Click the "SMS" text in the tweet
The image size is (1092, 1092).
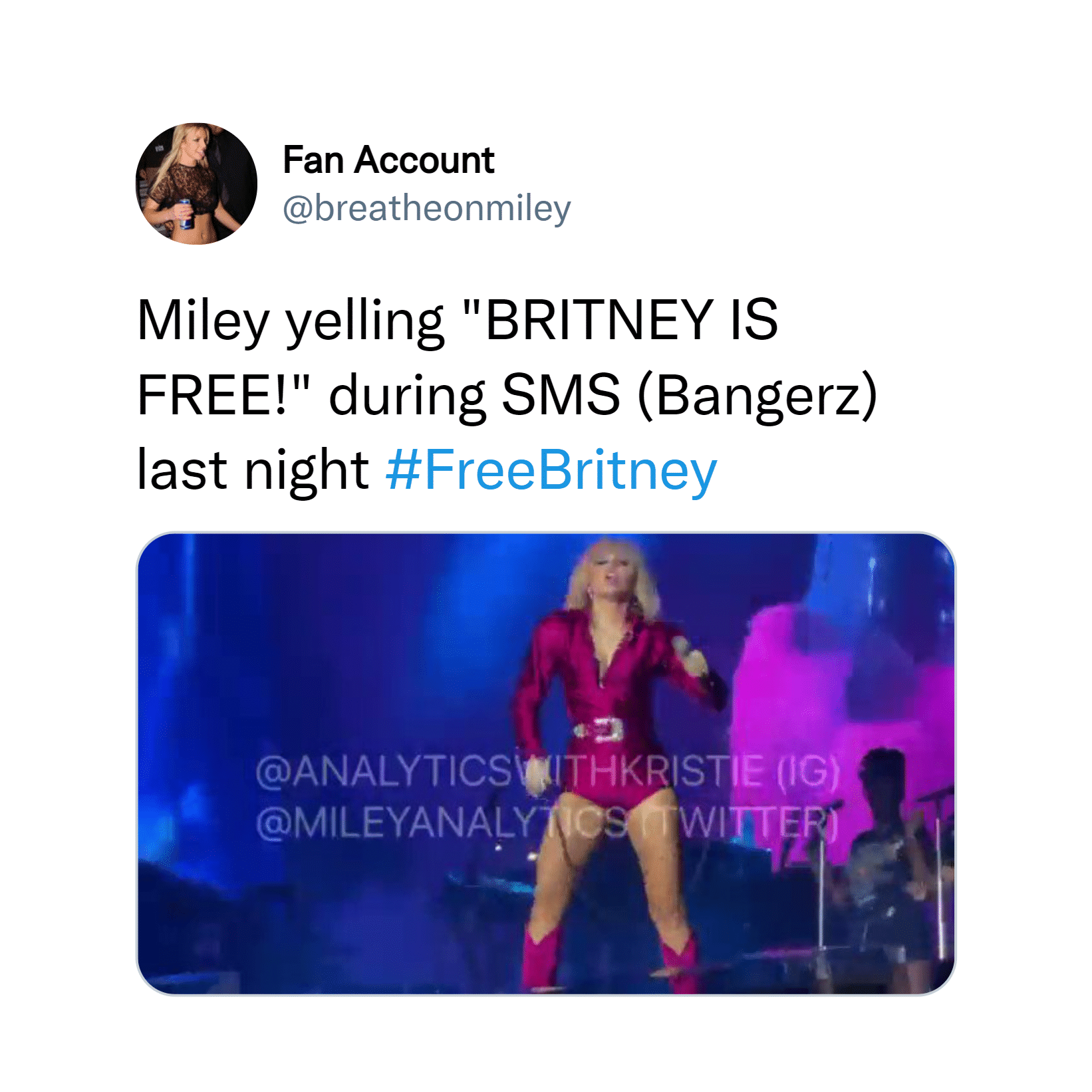(x=561, y=394)
